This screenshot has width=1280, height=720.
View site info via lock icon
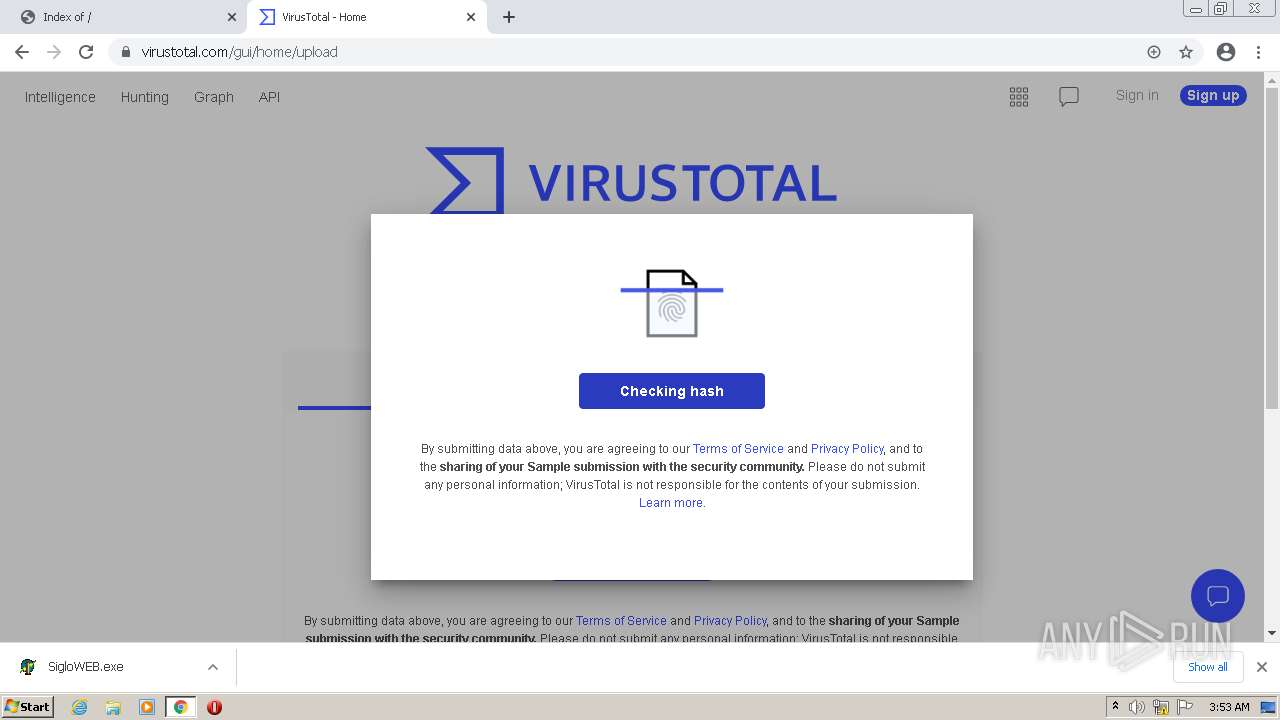pyautogui.click(x=125, y=52)
